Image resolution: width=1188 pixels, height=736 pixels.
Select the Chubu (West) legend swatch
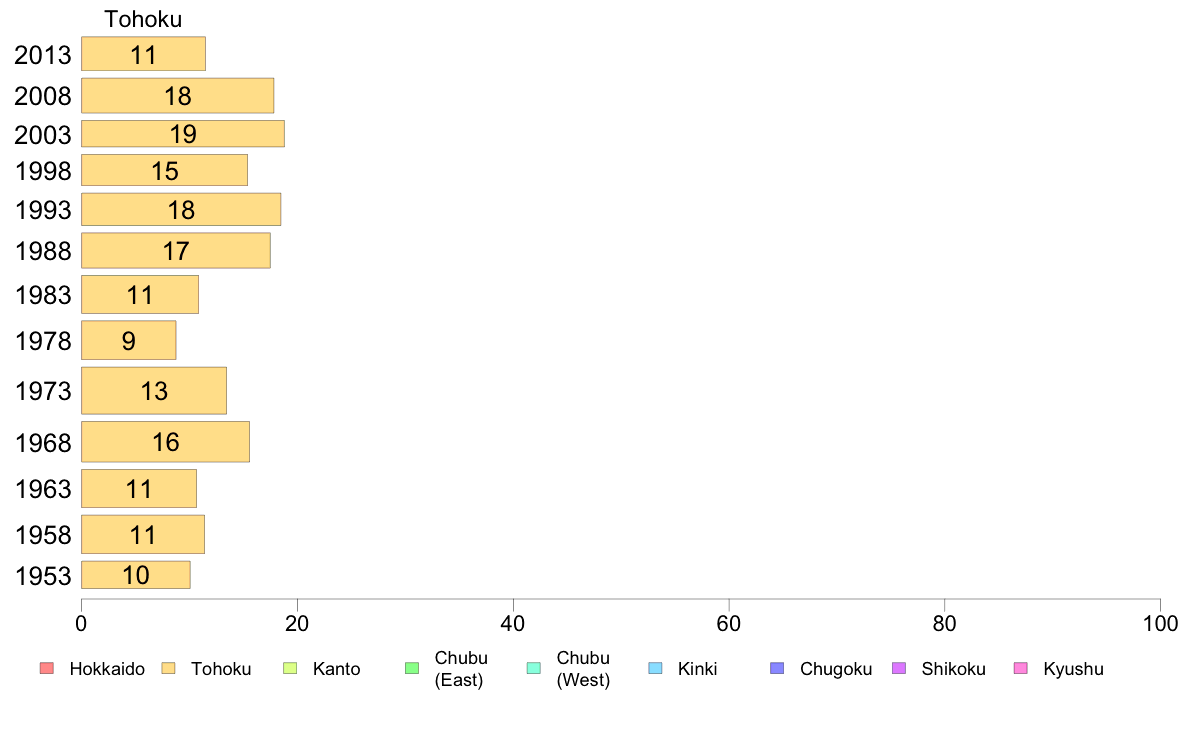click(x=533, y=668)
